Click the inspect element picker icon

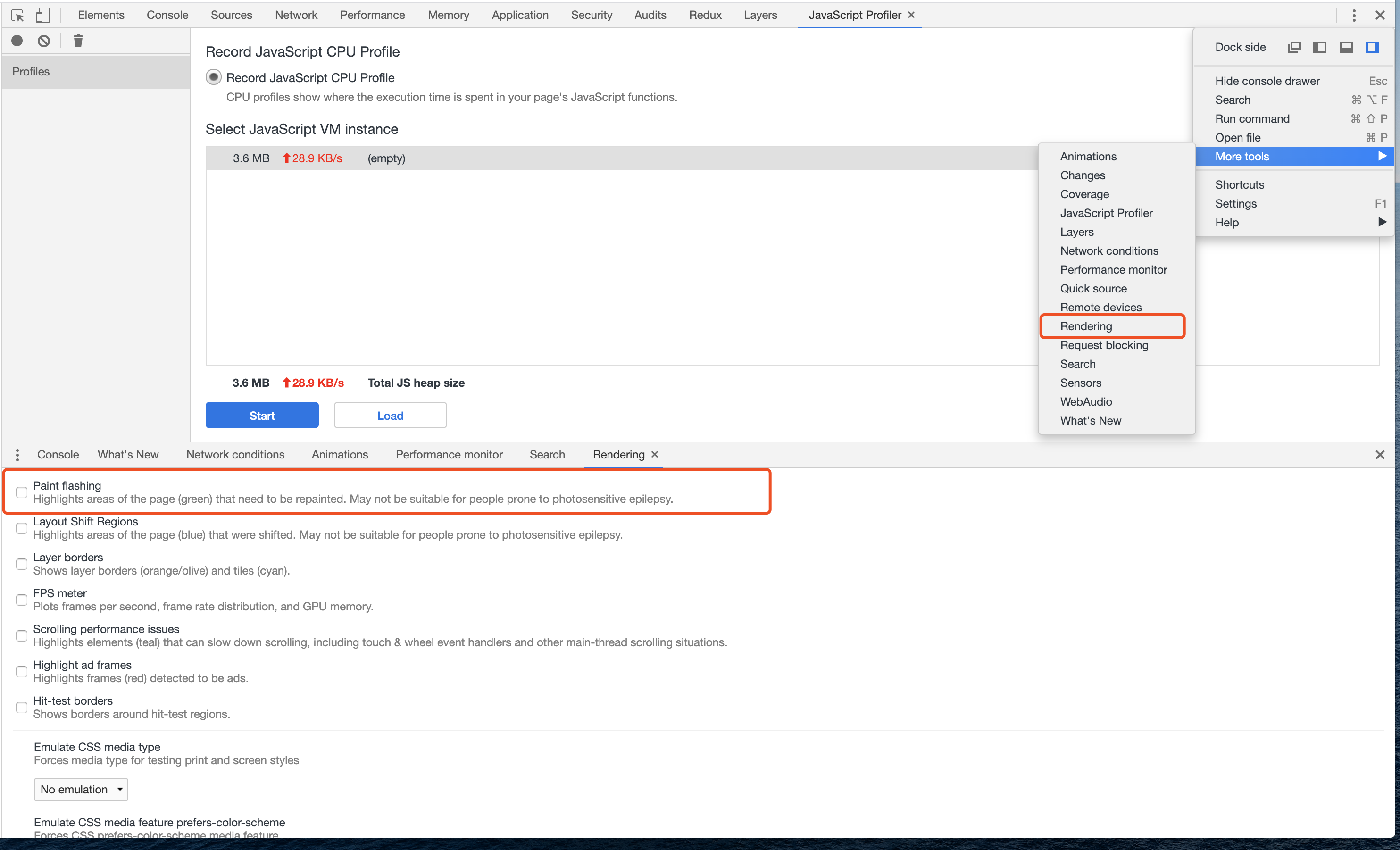(17, 16)
